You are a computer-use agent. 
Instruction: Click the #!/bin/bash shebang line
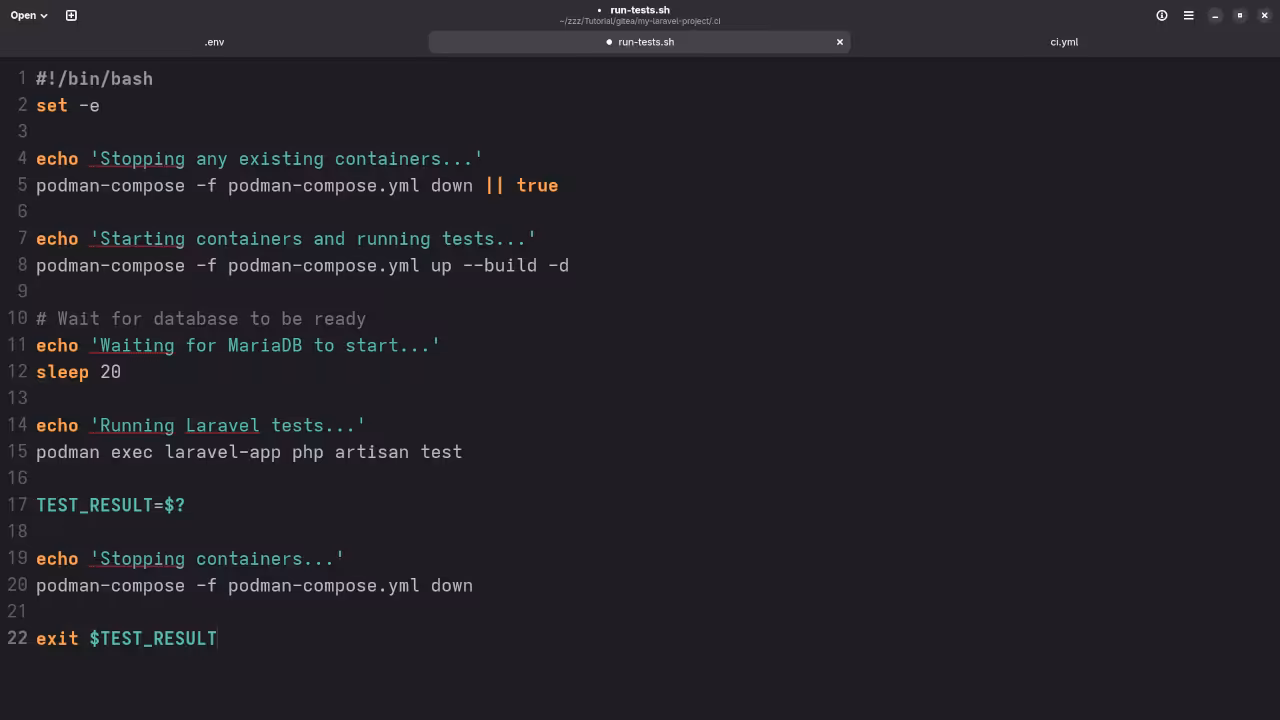click(94, 78)
